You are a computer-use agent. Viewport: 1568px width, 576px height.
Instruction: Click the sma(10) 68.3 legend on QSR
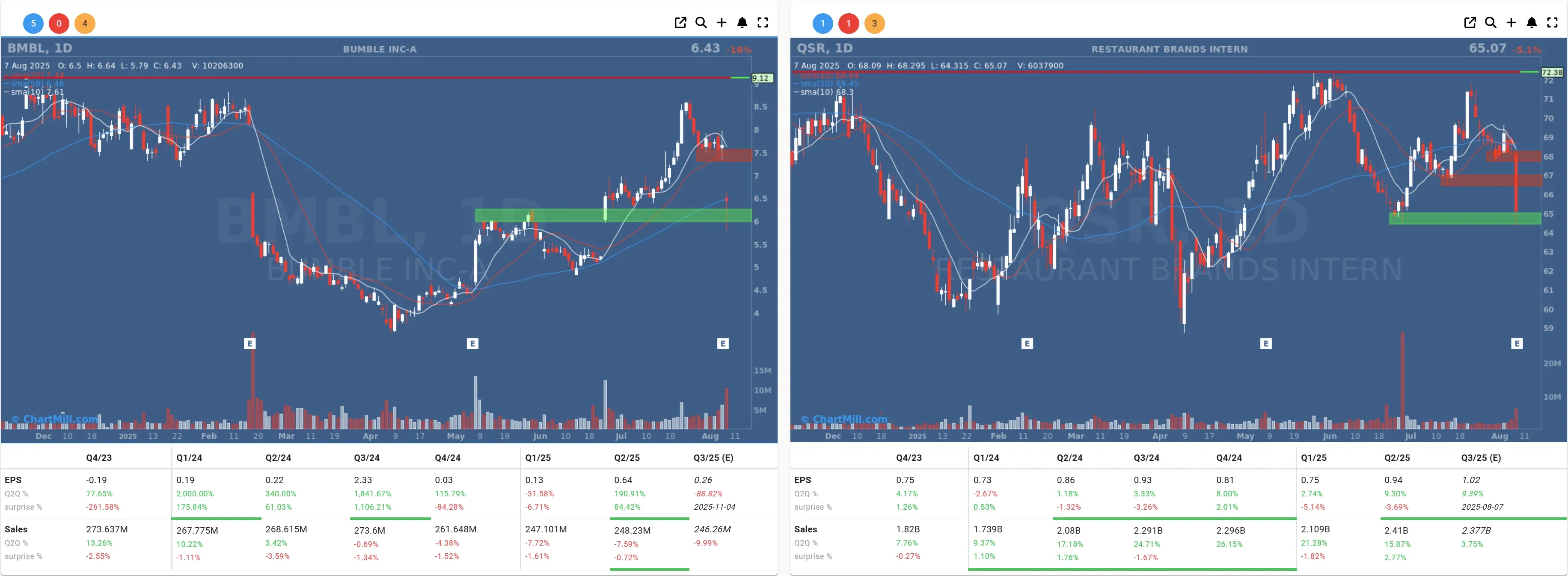point(823,92)
